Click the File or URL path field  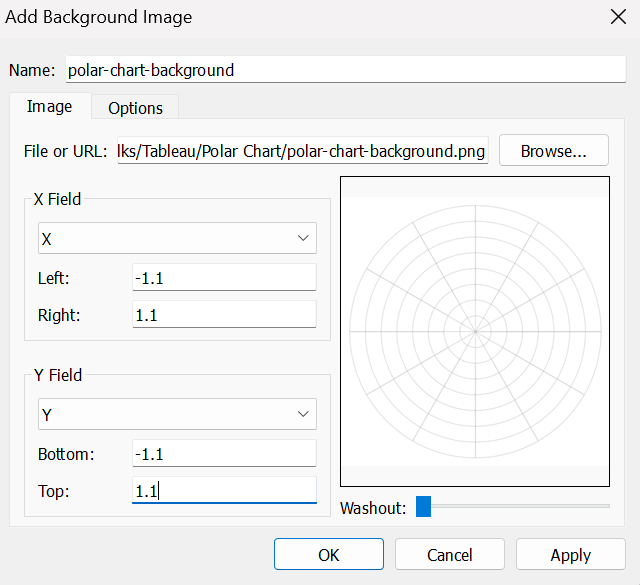tap(303, 151)
